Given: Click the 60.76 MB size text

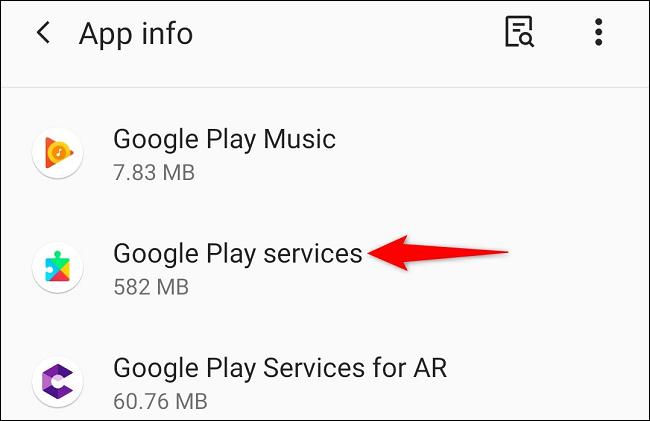Looking at the screenshot, I should point(160,401).
